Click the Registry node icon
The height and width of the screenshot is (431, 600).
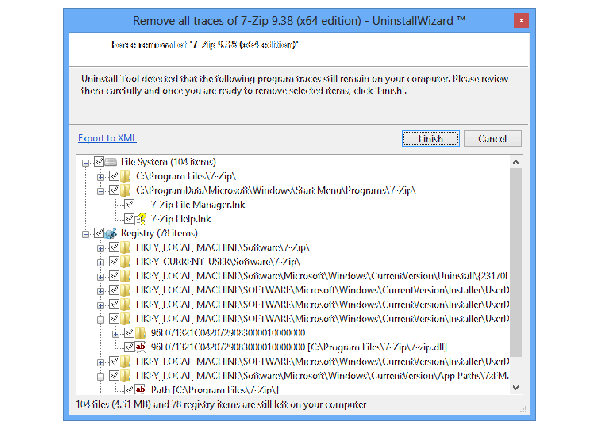111,233
